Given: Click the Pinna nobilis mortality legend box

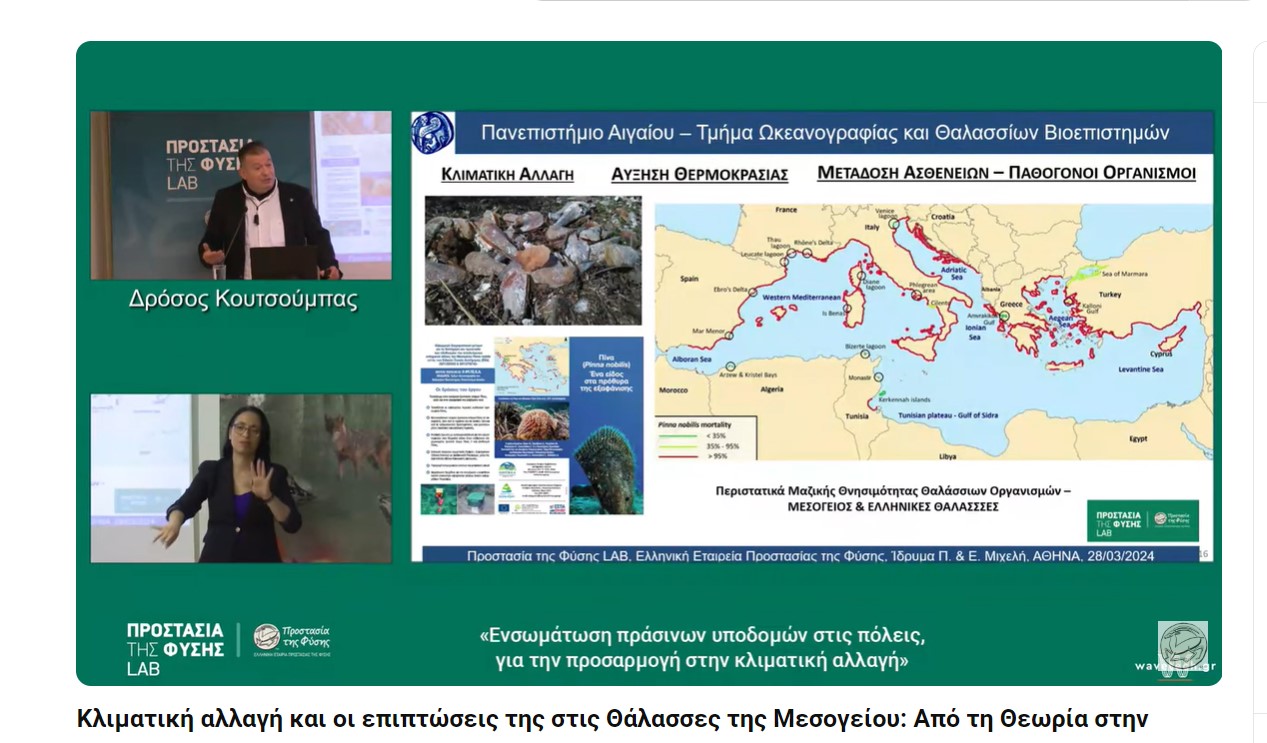Looking at the screenshot, I should point(708,438).
